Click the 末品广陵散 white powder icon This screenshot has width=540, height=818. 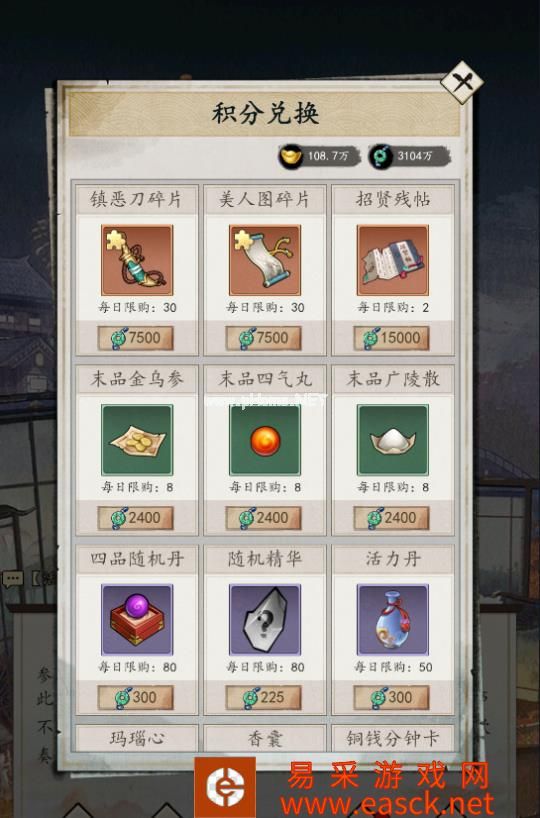pos(392,440)
